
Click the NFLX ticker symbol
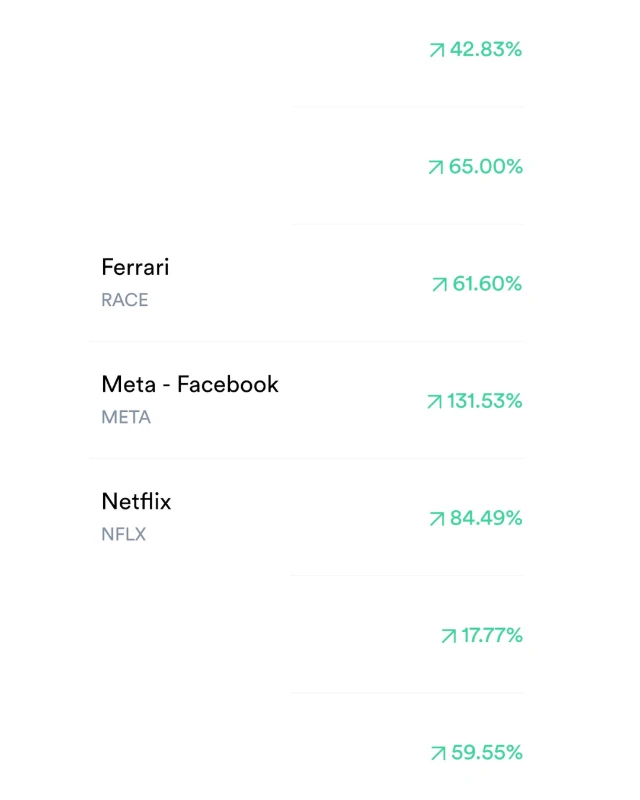click(123, 534)
